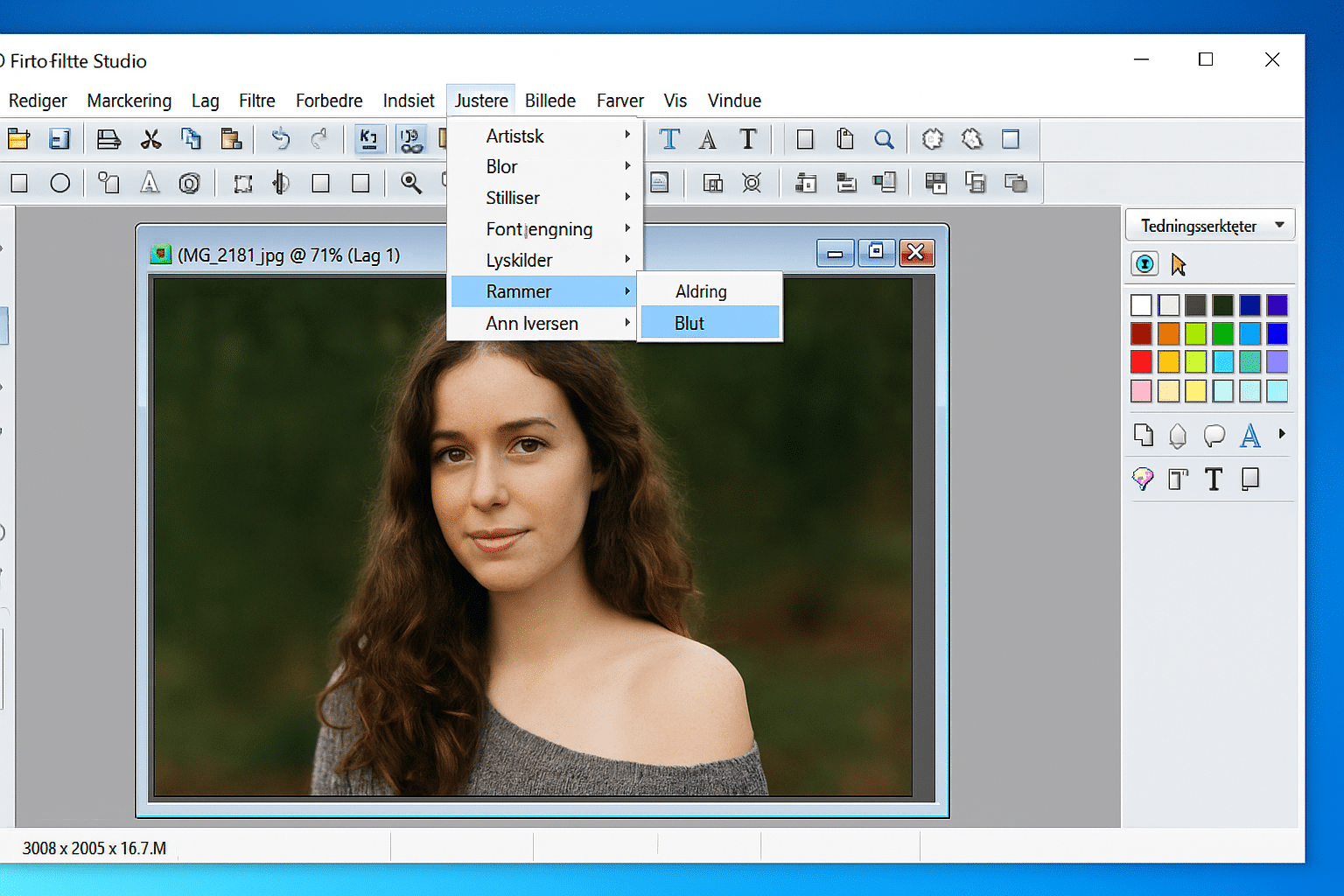Screen dimensions: 1344x896
Task: Select the Zoom magnifier tool
Action: (411, 183)
